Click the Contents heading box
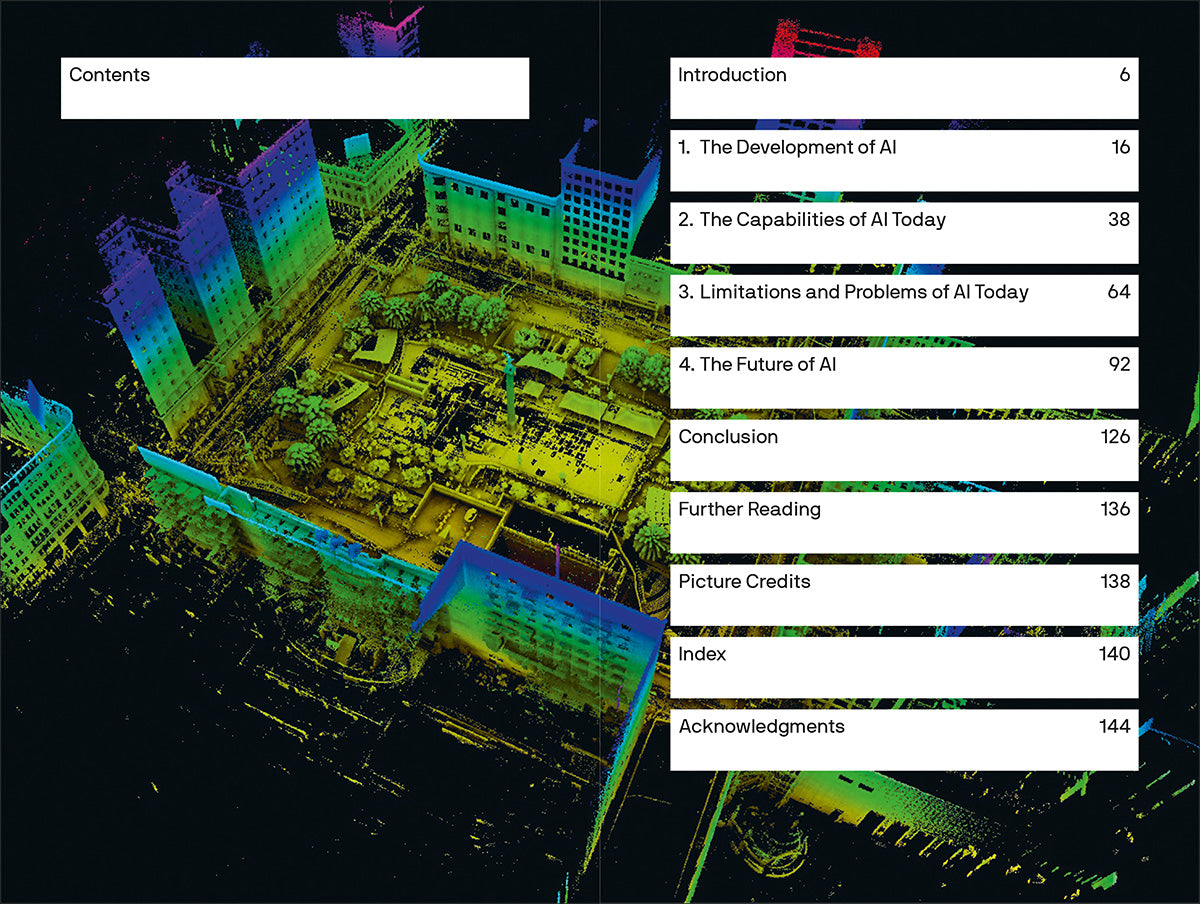 [294, 88]
